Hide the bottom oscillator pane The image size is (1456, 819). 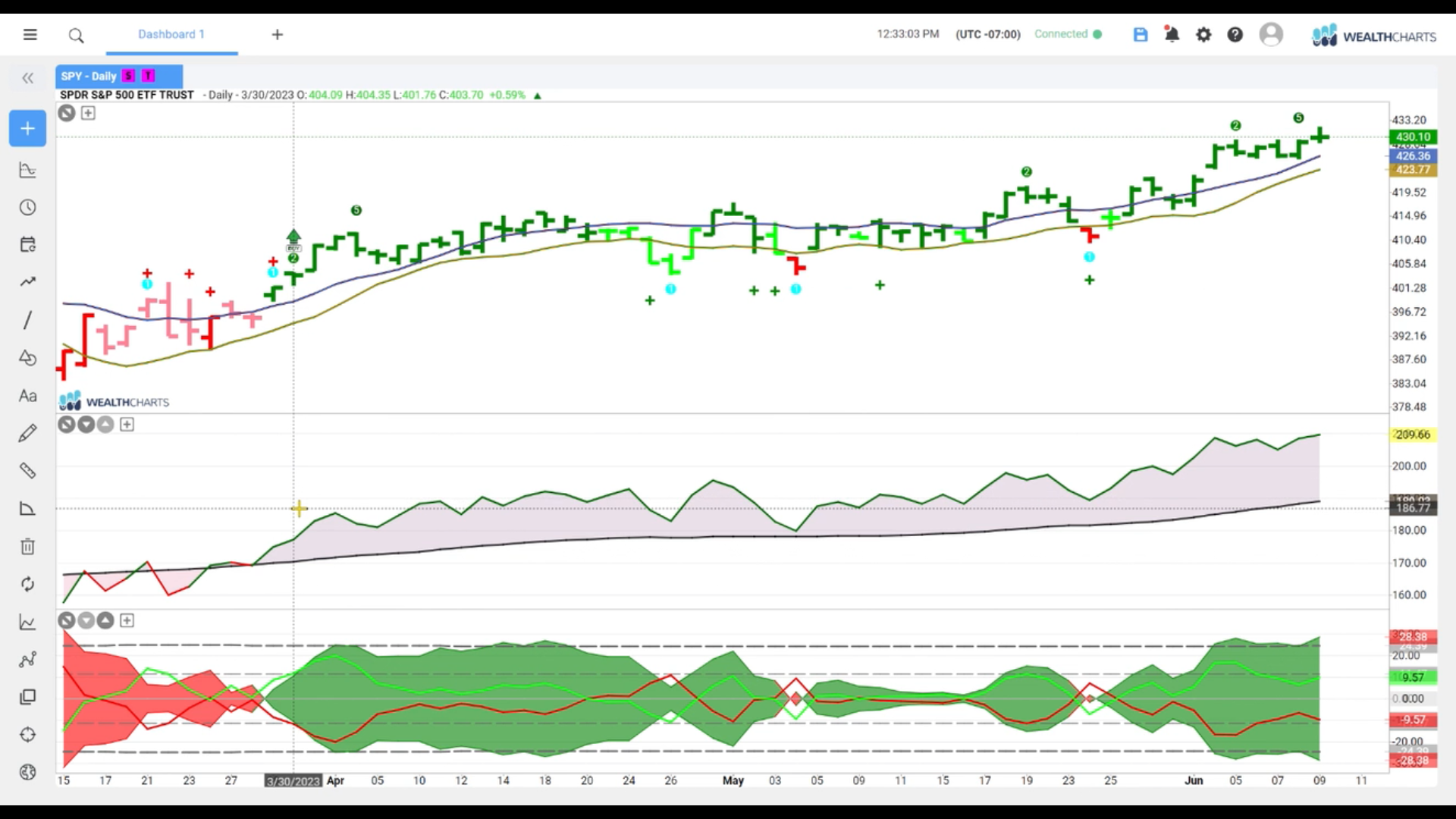tap(67, 621)
